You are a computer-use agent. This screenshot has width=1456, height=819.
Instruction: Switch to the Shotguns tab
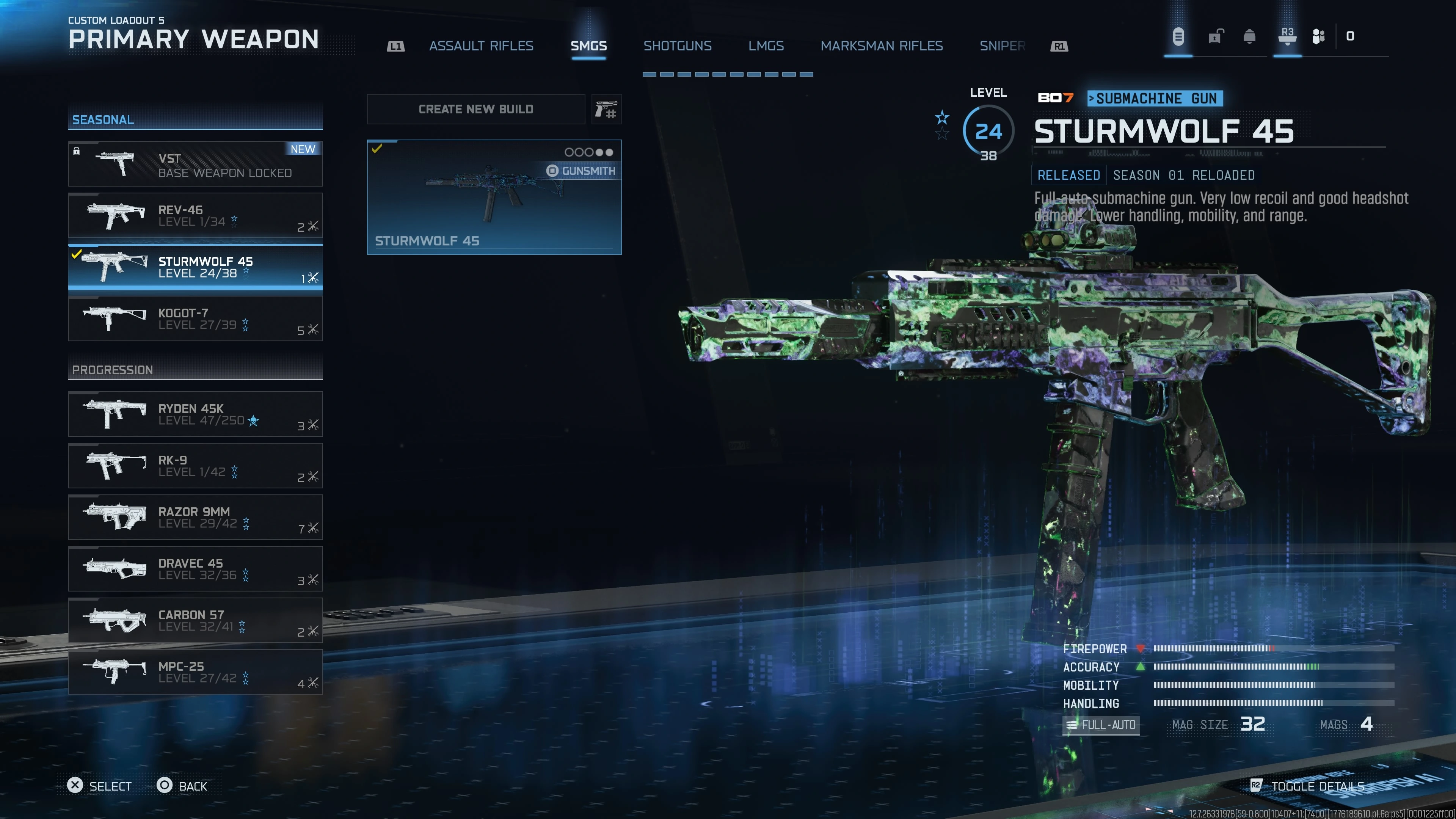click(677, 46)
